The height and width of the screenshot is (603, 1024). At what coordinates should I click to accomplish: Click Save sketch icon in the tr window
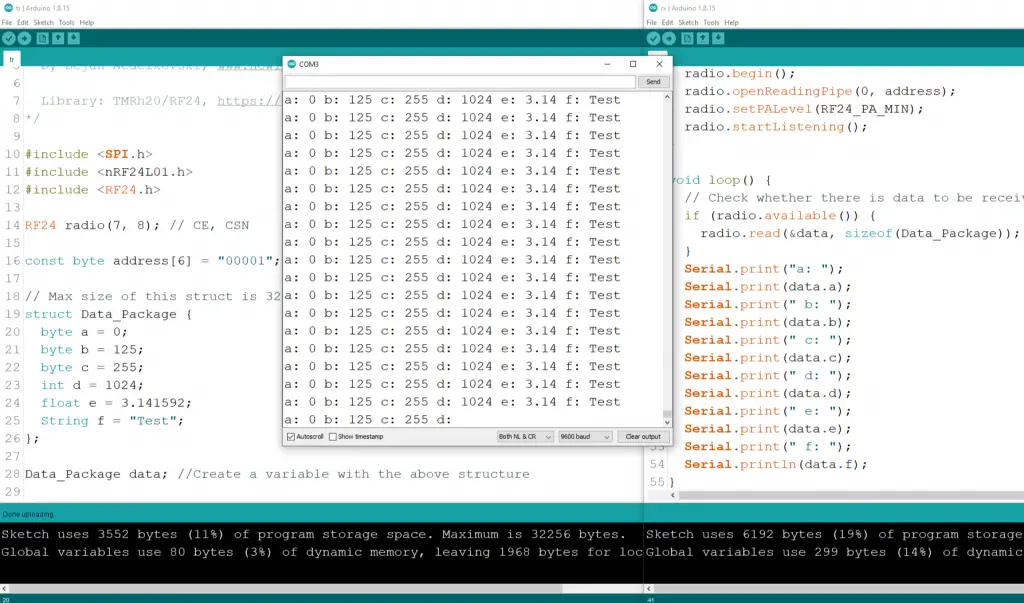pyautogui.click(x=74, y=38)
